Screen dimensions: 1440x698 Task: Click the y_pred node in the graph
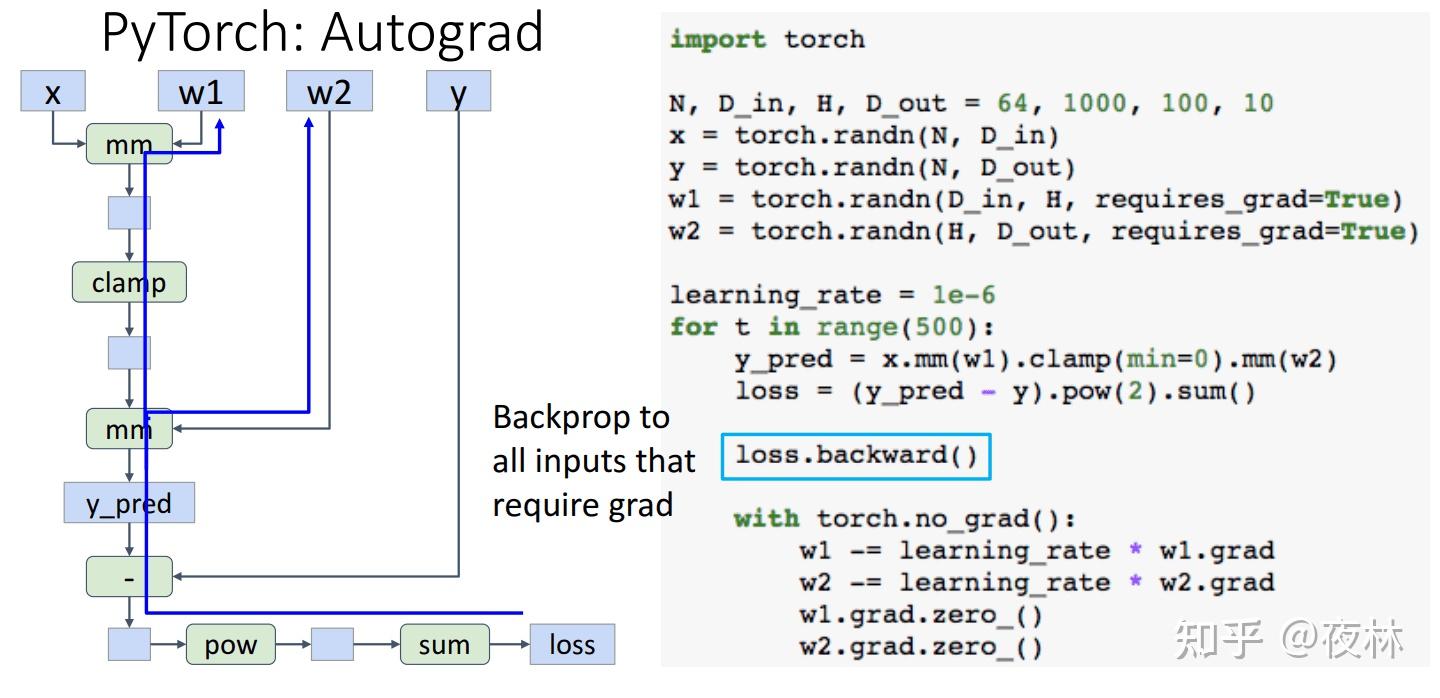129,503
